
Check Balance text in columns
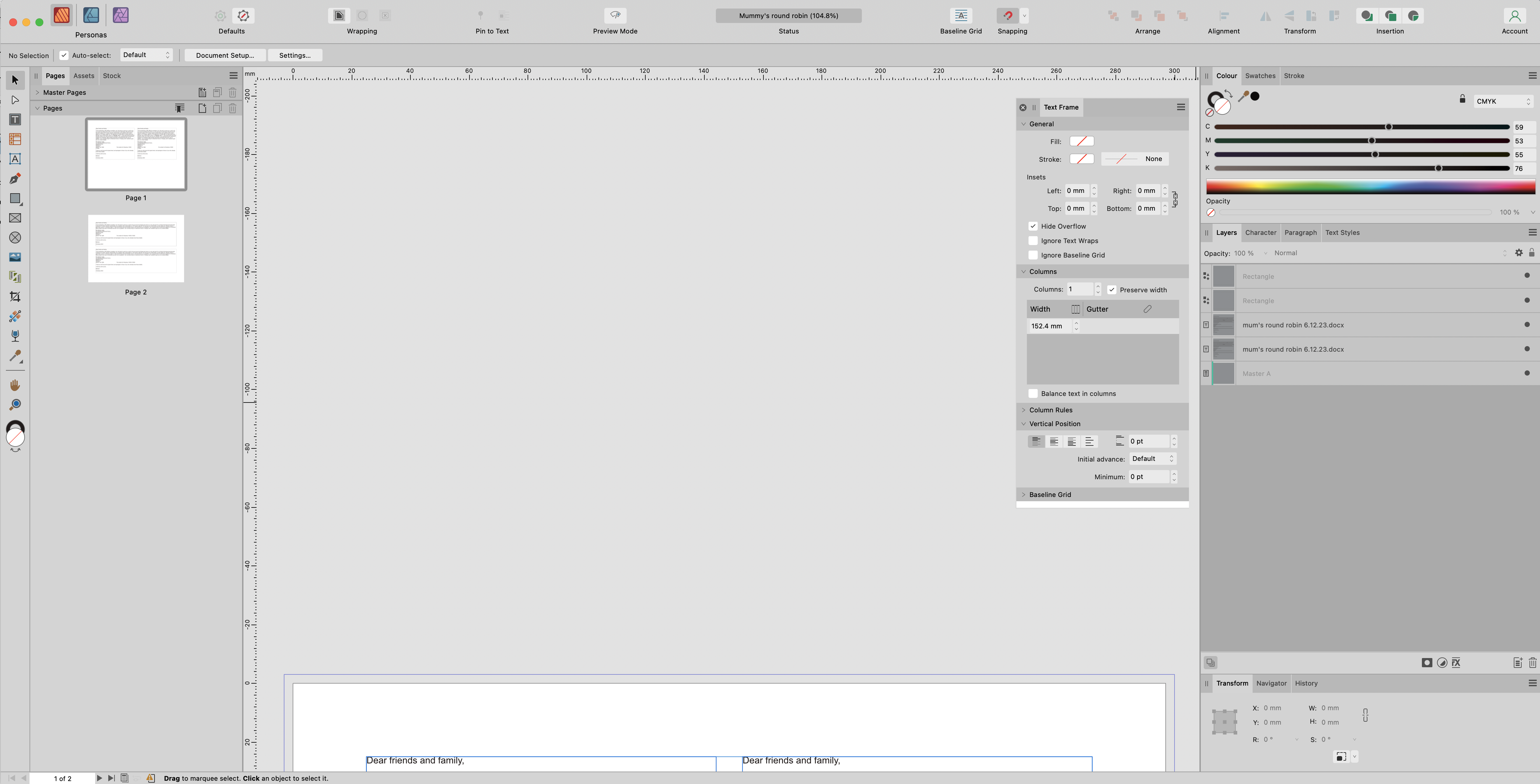pyautogui.click(x=1032, y=394)
